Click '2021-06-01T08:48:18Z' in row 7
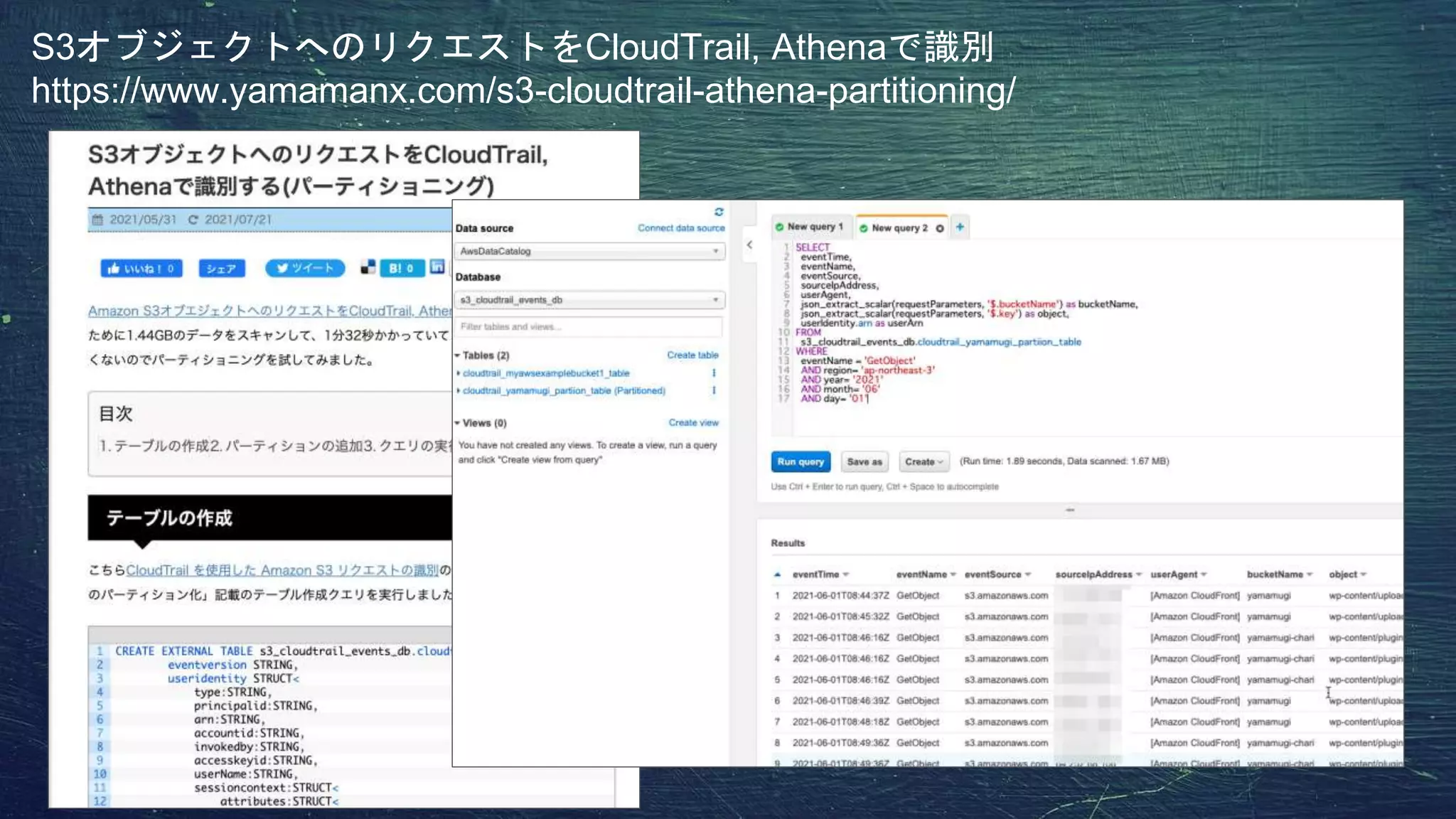This screenshot has height=819, width=1456. pyautogui.click(x=840, y=722)
